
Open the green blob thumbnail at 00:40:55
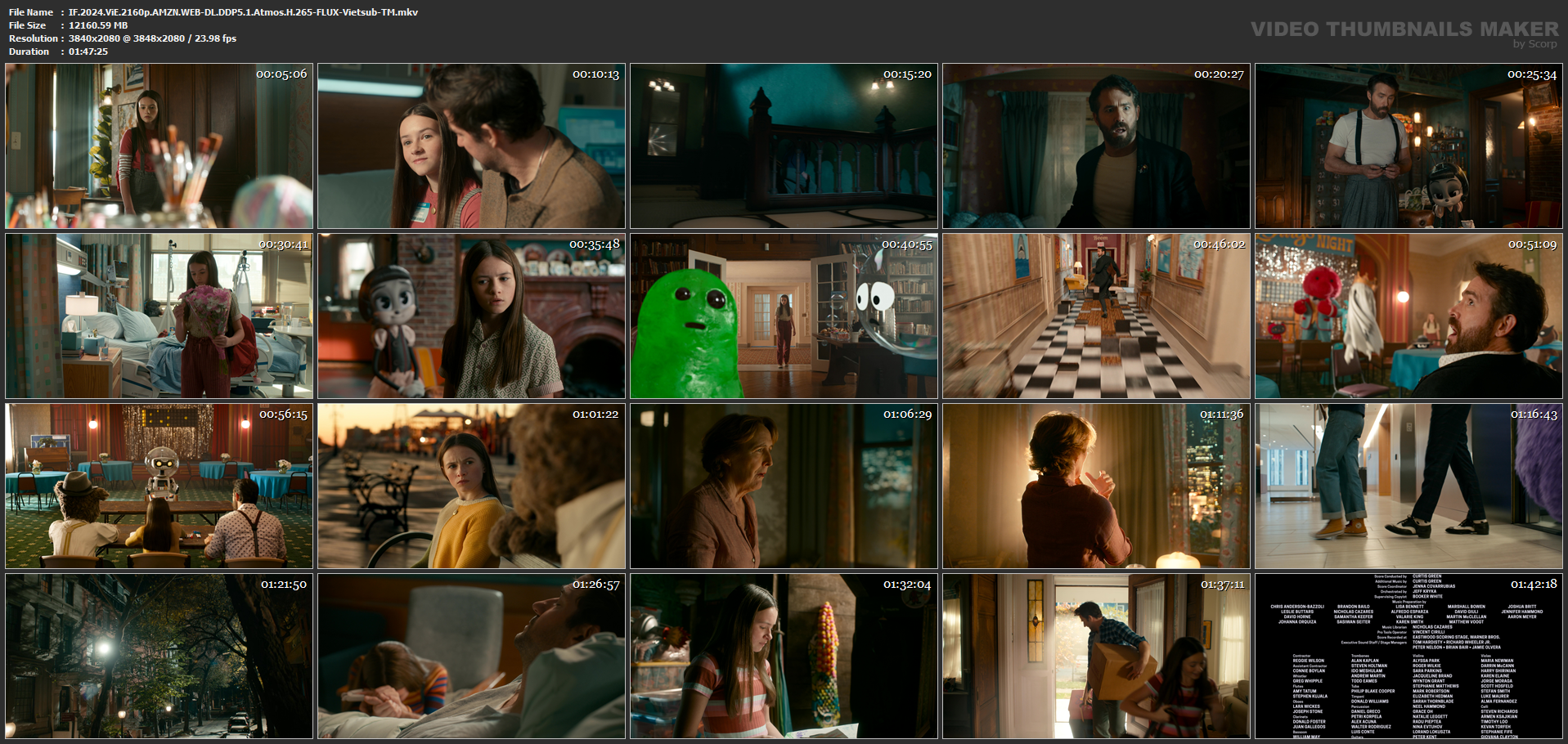coord(784,316)
